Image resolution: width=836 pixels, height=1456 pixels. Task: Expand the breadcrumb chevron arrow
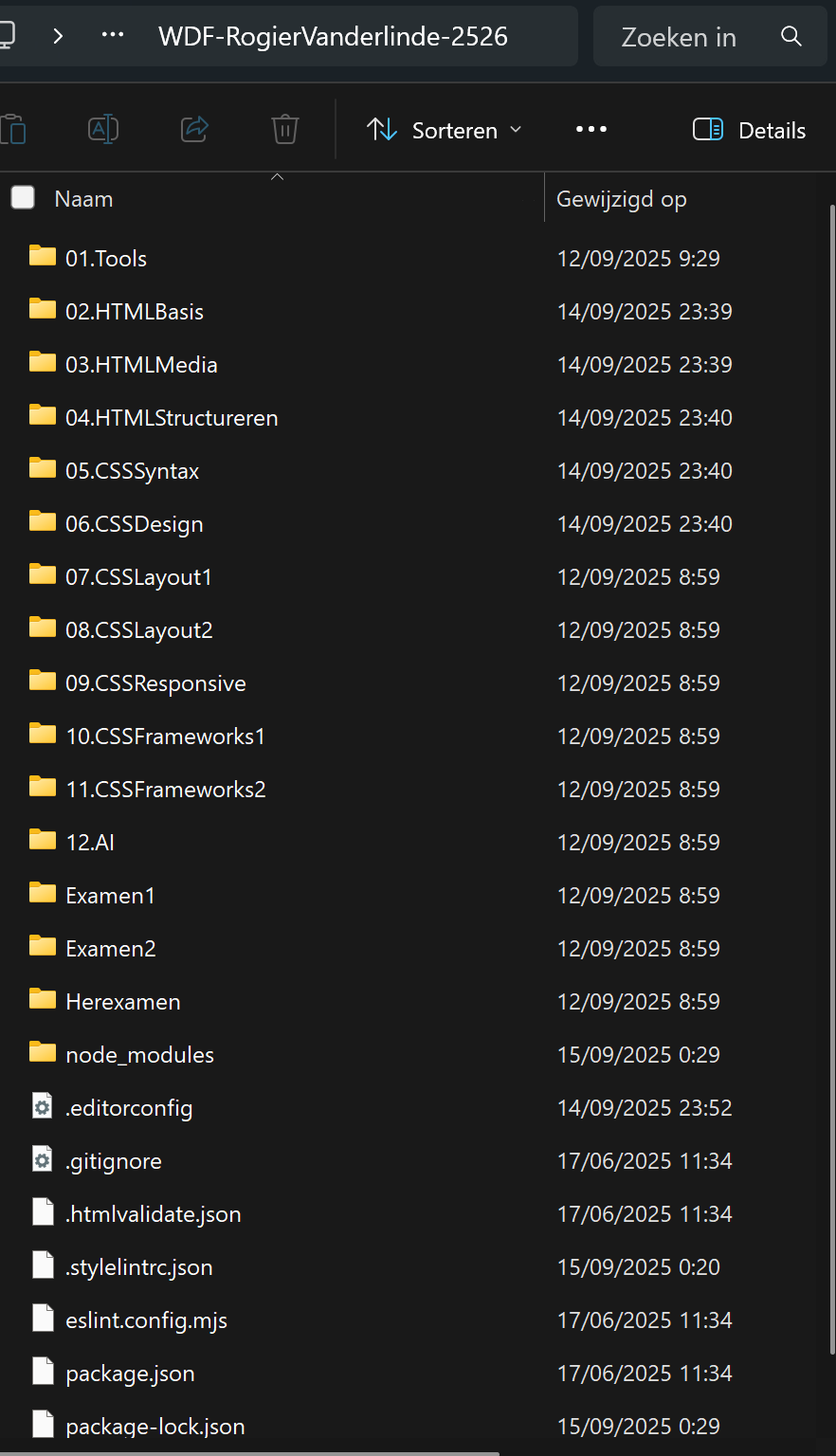tap(58, 36)
